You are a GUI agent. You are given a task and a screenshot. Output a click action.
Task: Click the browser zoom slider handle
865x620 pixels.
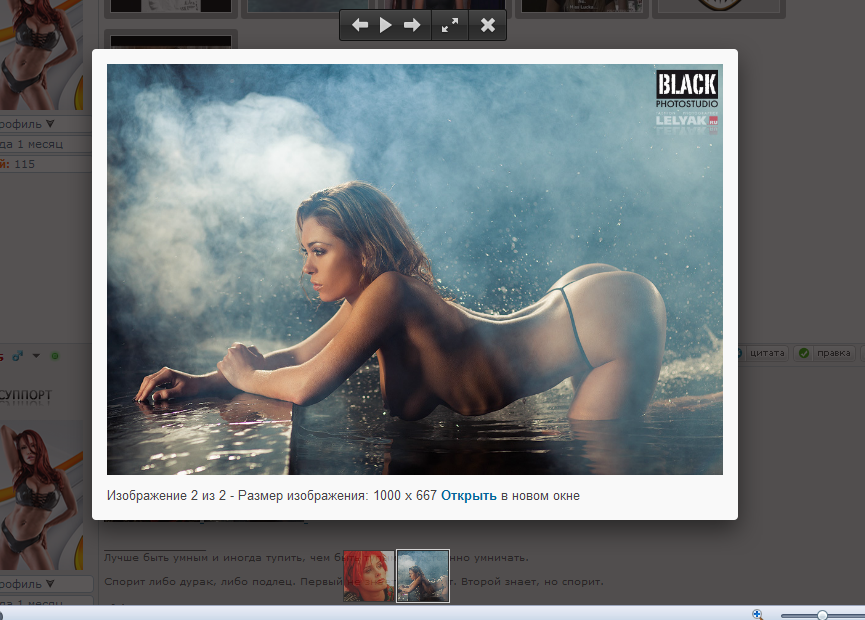[822, 614]
